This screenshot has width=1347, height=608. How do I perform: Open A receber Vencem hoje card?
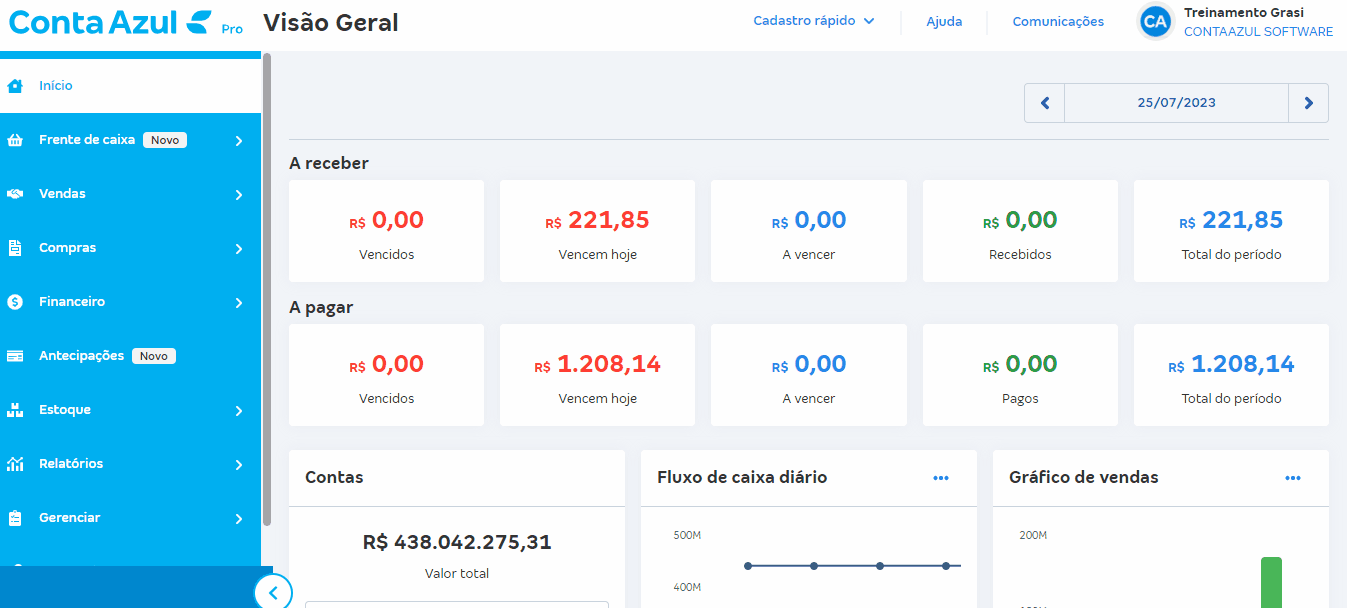click(597, 231)
